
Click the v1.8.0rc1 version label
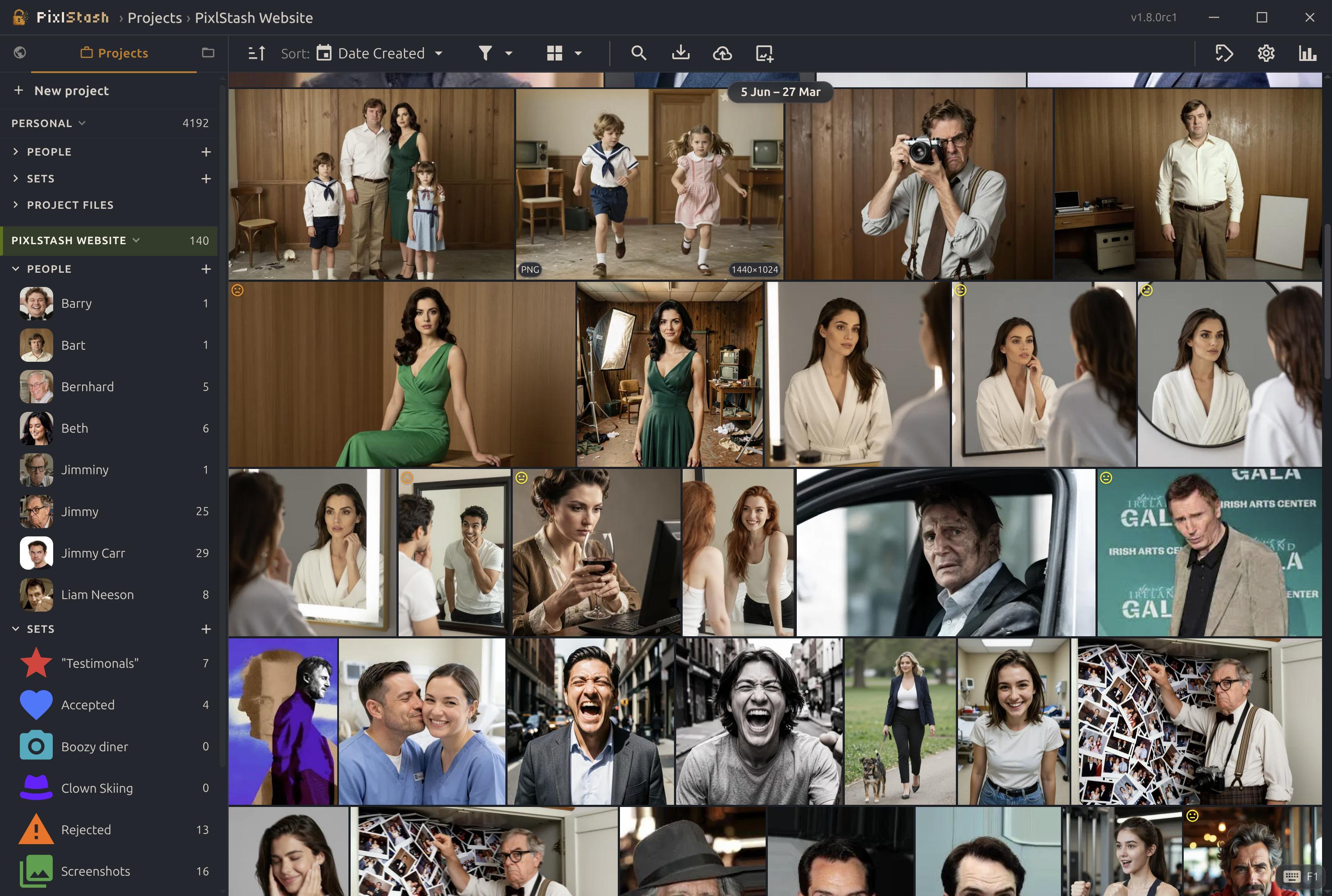coord(1154,18)
